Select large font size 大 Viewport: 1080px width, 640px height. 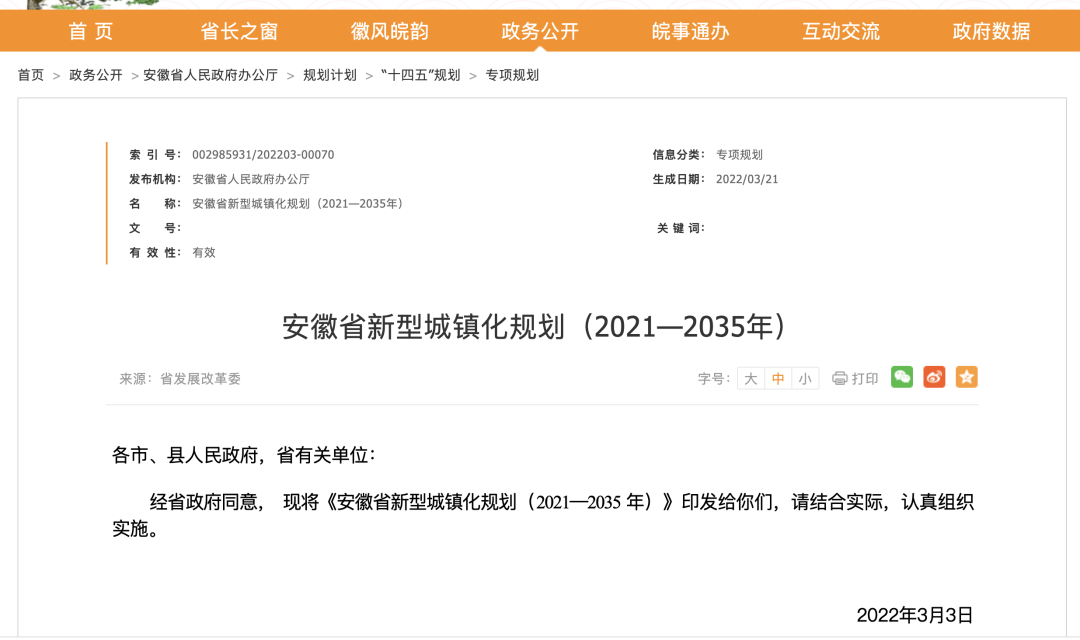[x=751, y=378]
